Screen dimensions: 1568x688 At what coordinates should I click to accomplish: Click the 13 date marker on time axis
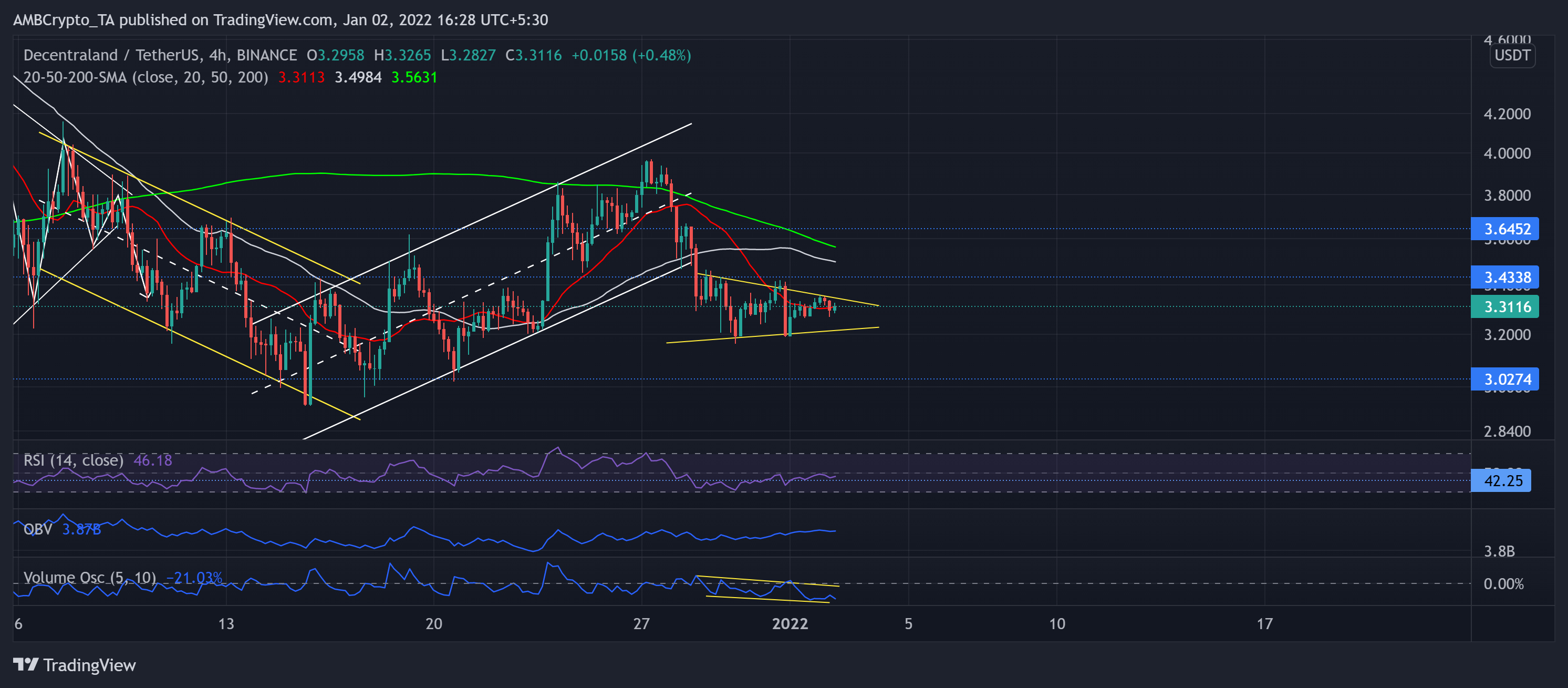click(226, 623)
